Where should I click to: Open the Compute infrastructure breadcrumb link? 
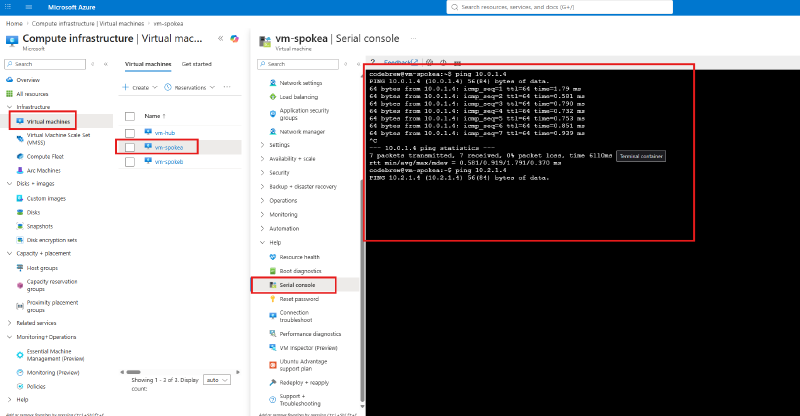[88, 23]
